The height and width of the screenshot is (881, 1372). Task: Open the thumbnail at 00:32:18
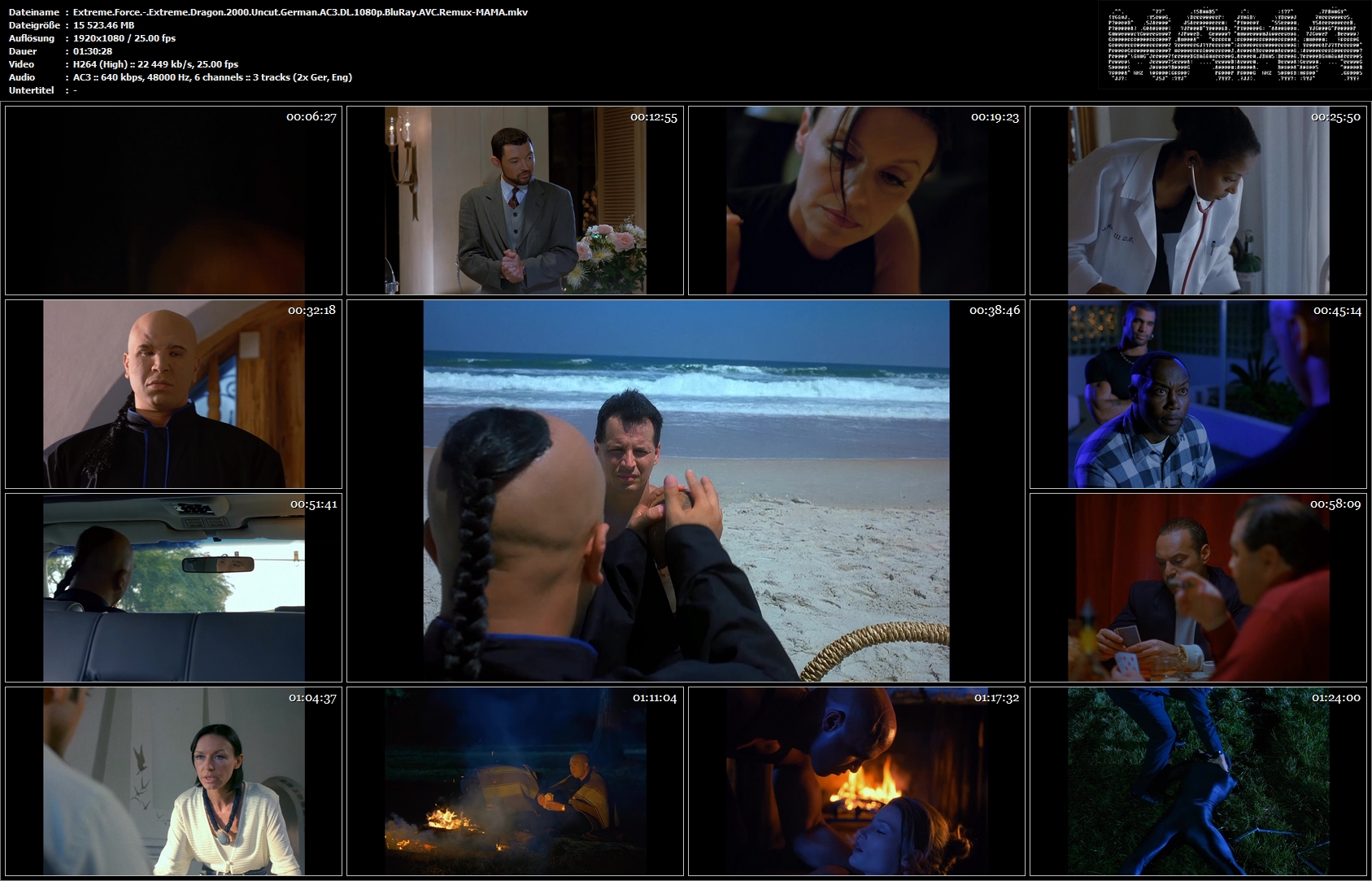173,394
